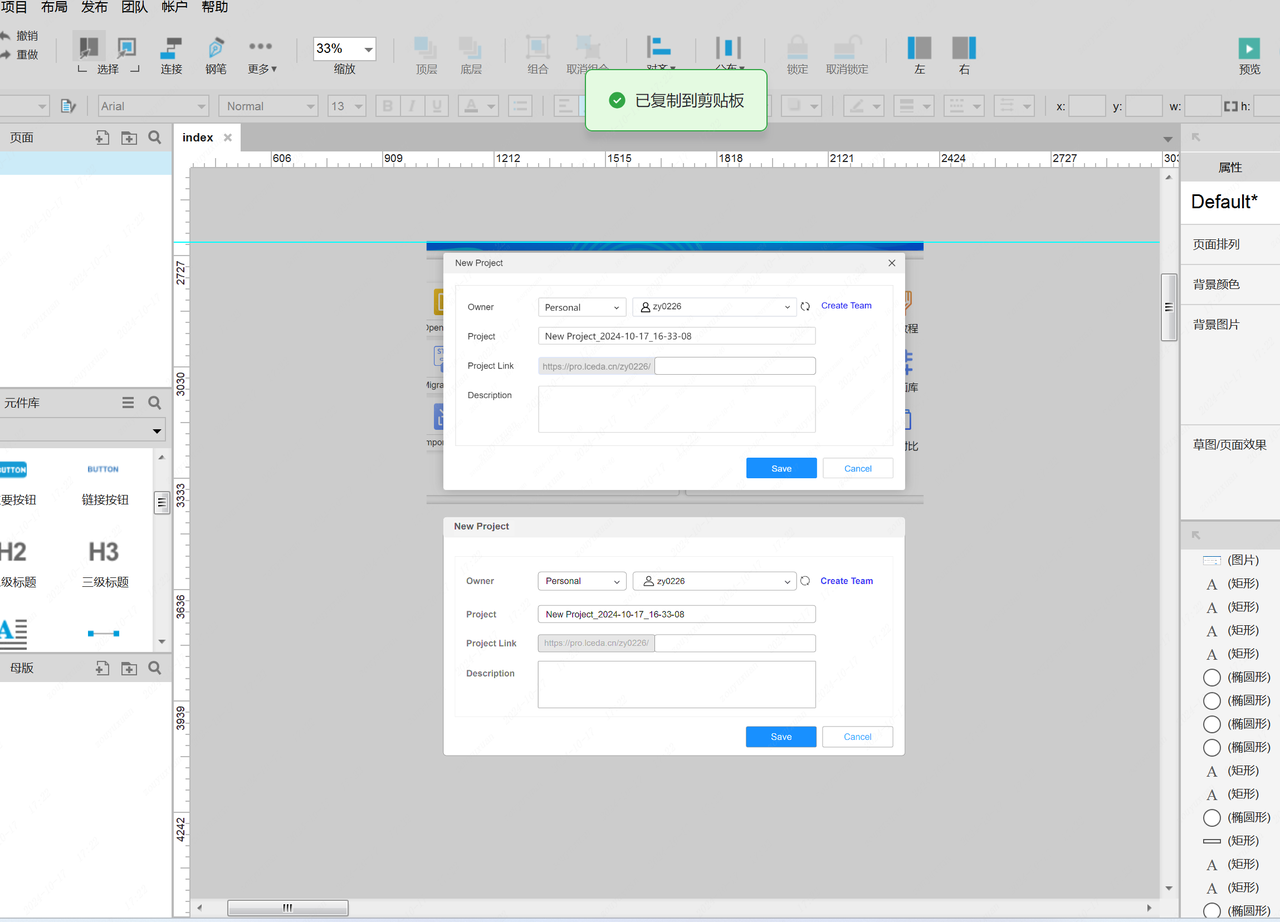Toggle left text alignment button
This screenshot has height=922, width=1280.
[x=565, y=106]
